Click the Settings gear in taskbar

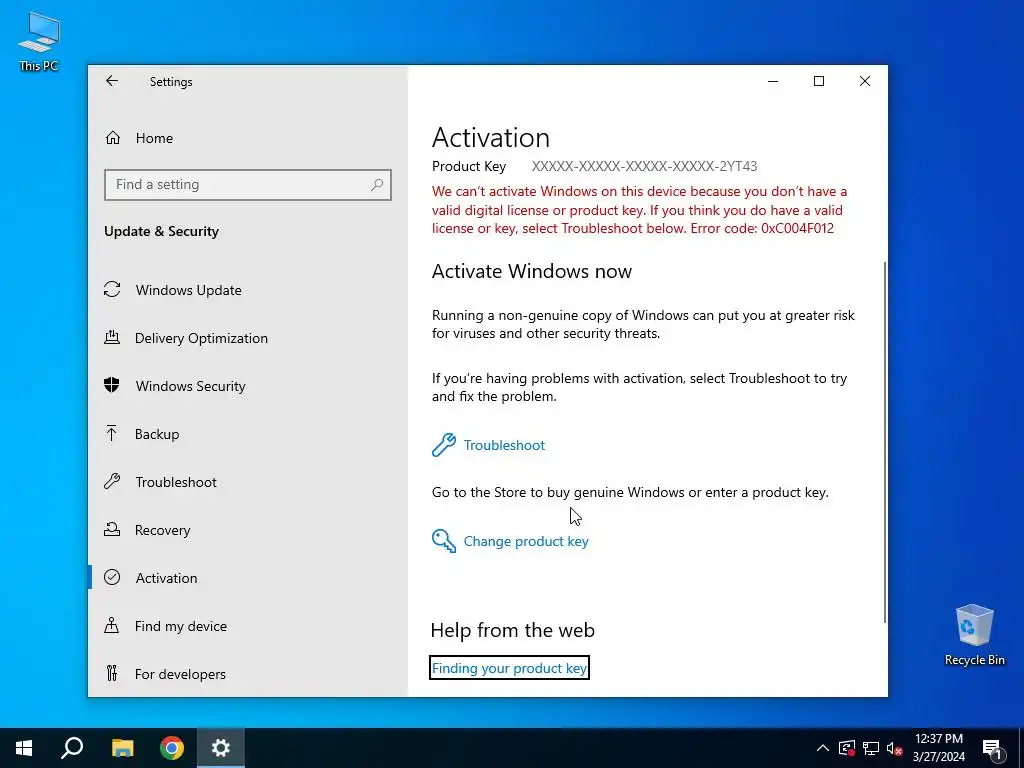point(221,748)
